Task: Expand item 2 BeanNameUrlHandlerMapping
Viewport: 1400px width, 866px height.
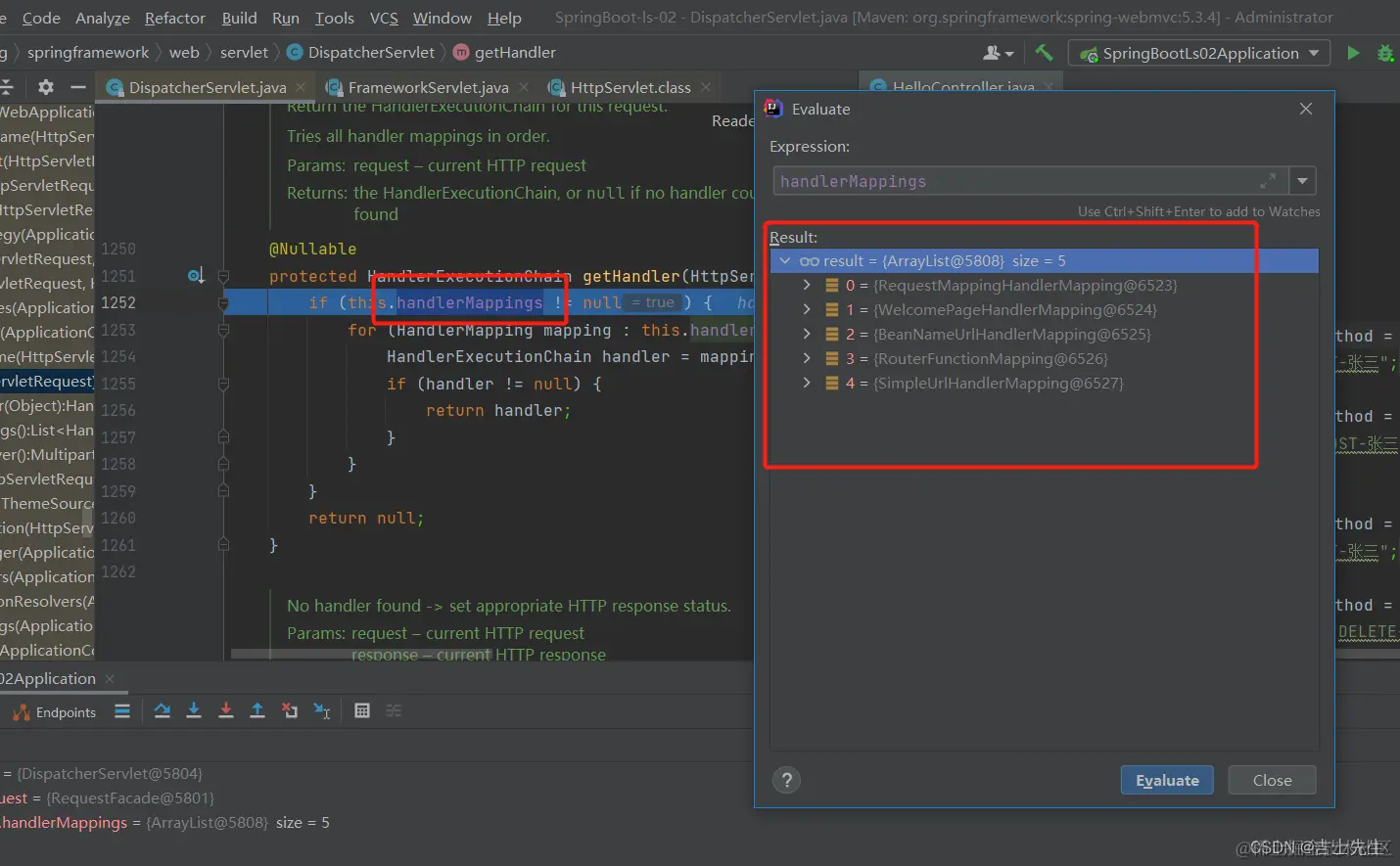Action: click(x=807, y=335)
